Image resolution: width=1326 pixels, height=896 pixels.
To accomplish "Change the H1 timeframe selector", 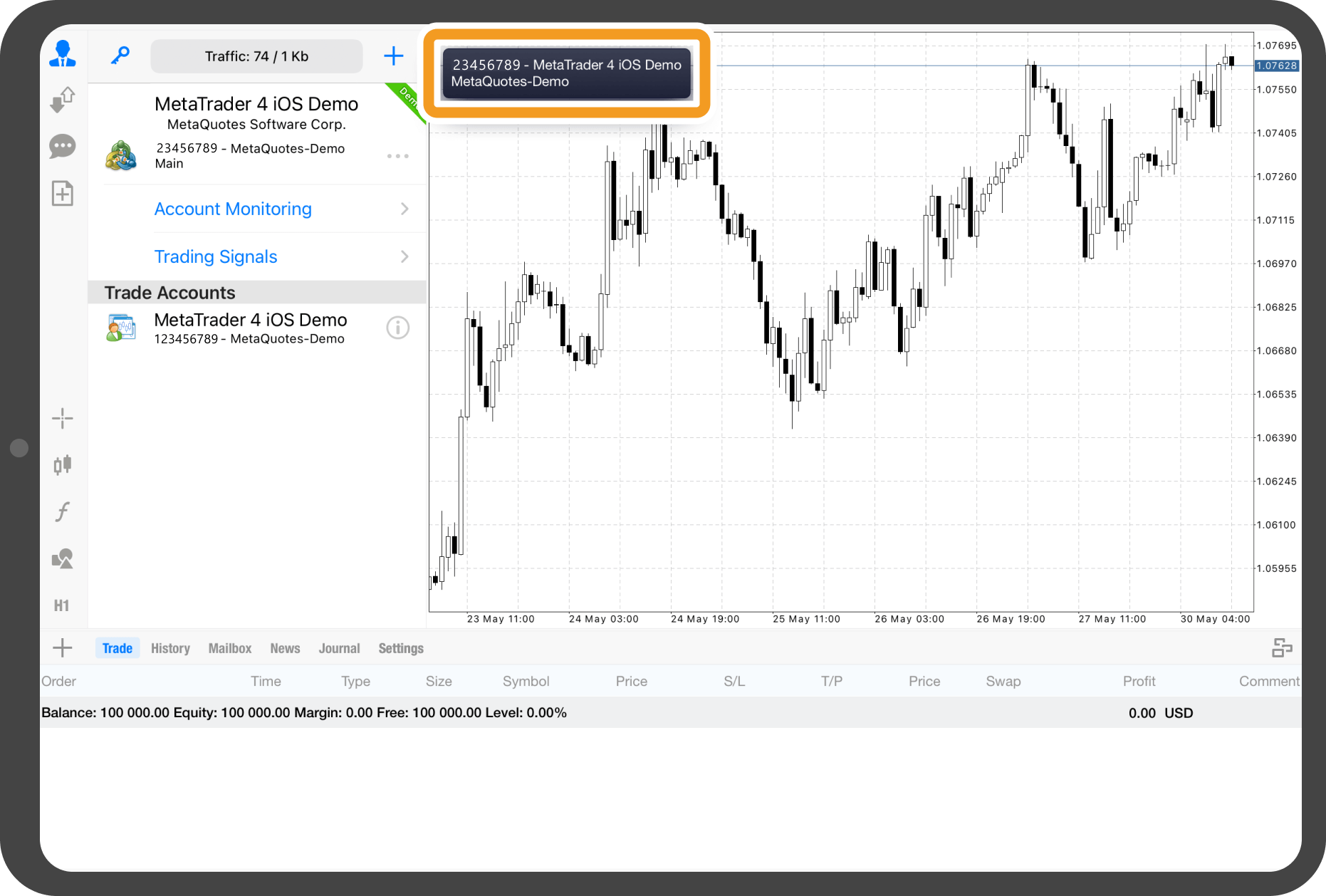I will click(62, 605).
